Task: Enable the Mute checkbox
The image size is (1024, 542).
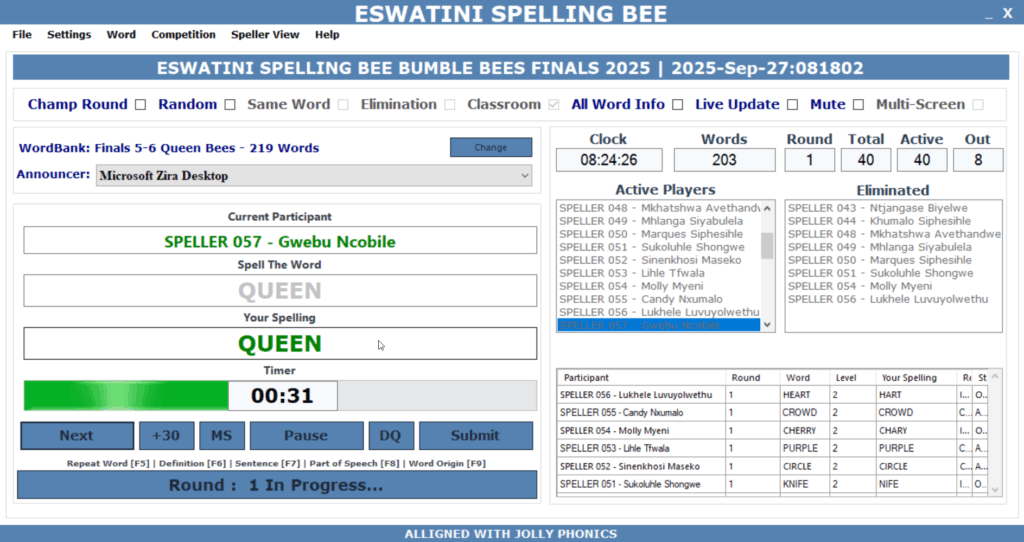Action: coord(857,104)
